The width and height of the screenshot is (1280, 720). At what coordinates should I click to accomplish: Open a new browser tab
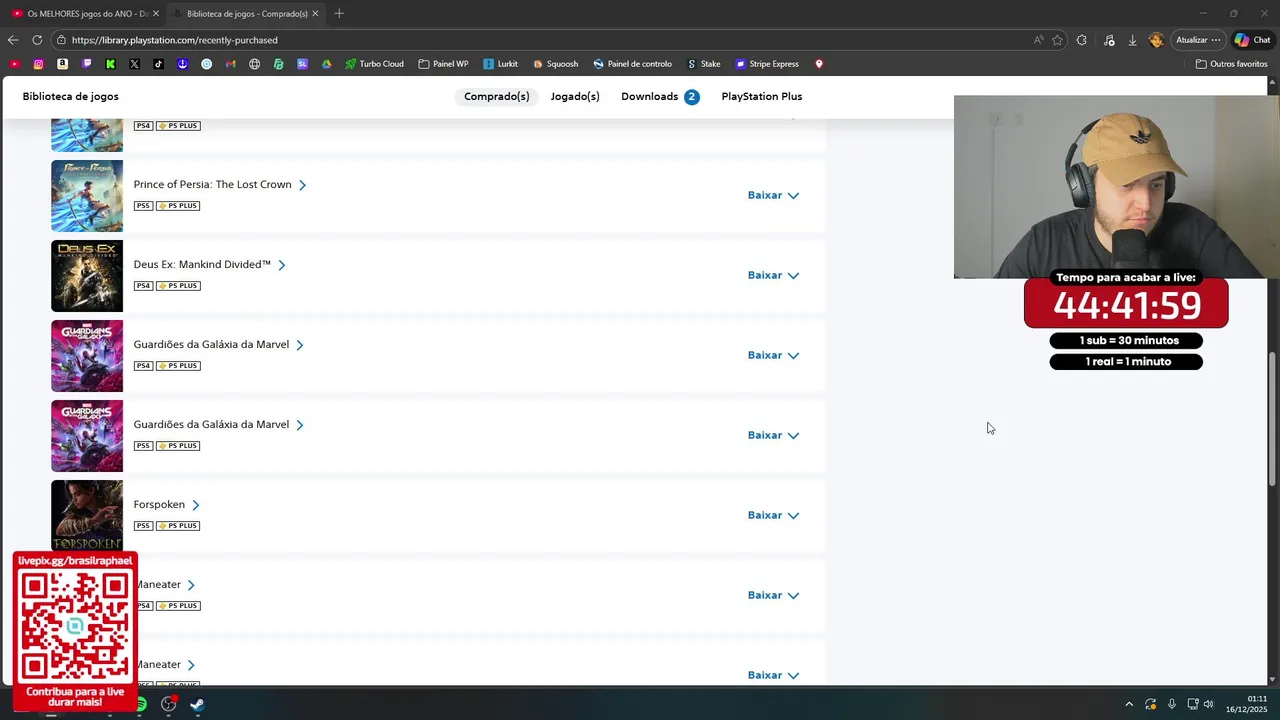339,13
